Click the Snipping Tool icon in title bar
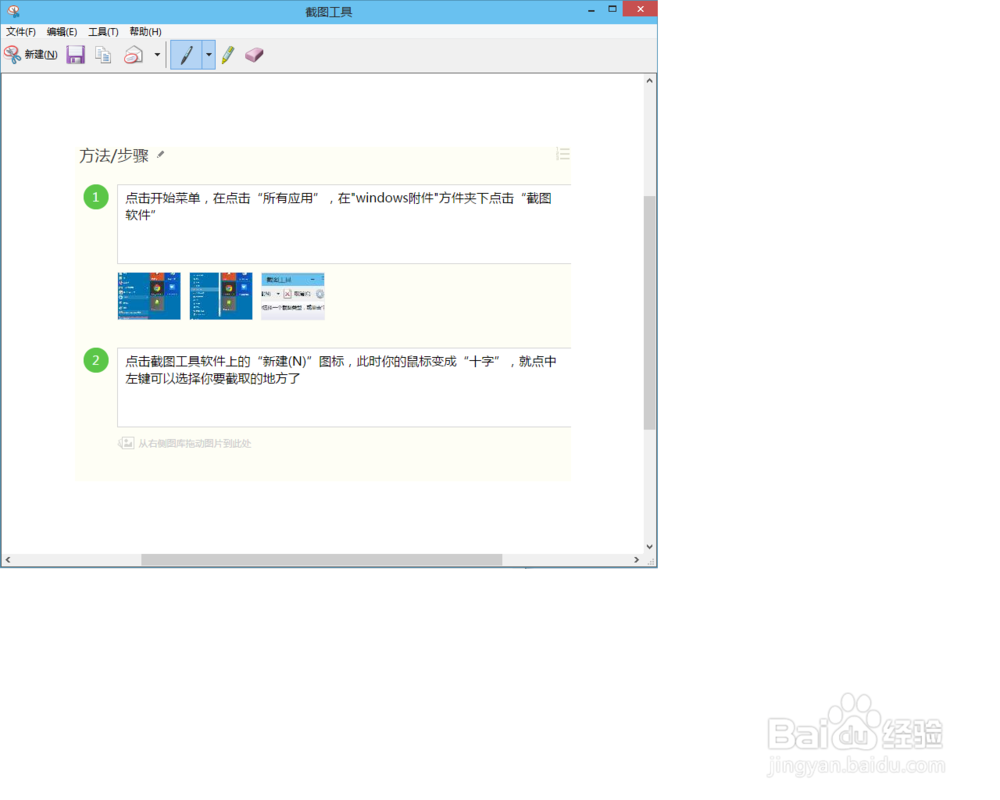Image resolution: width=1000 pixels, height=800 pixels. 13,11
